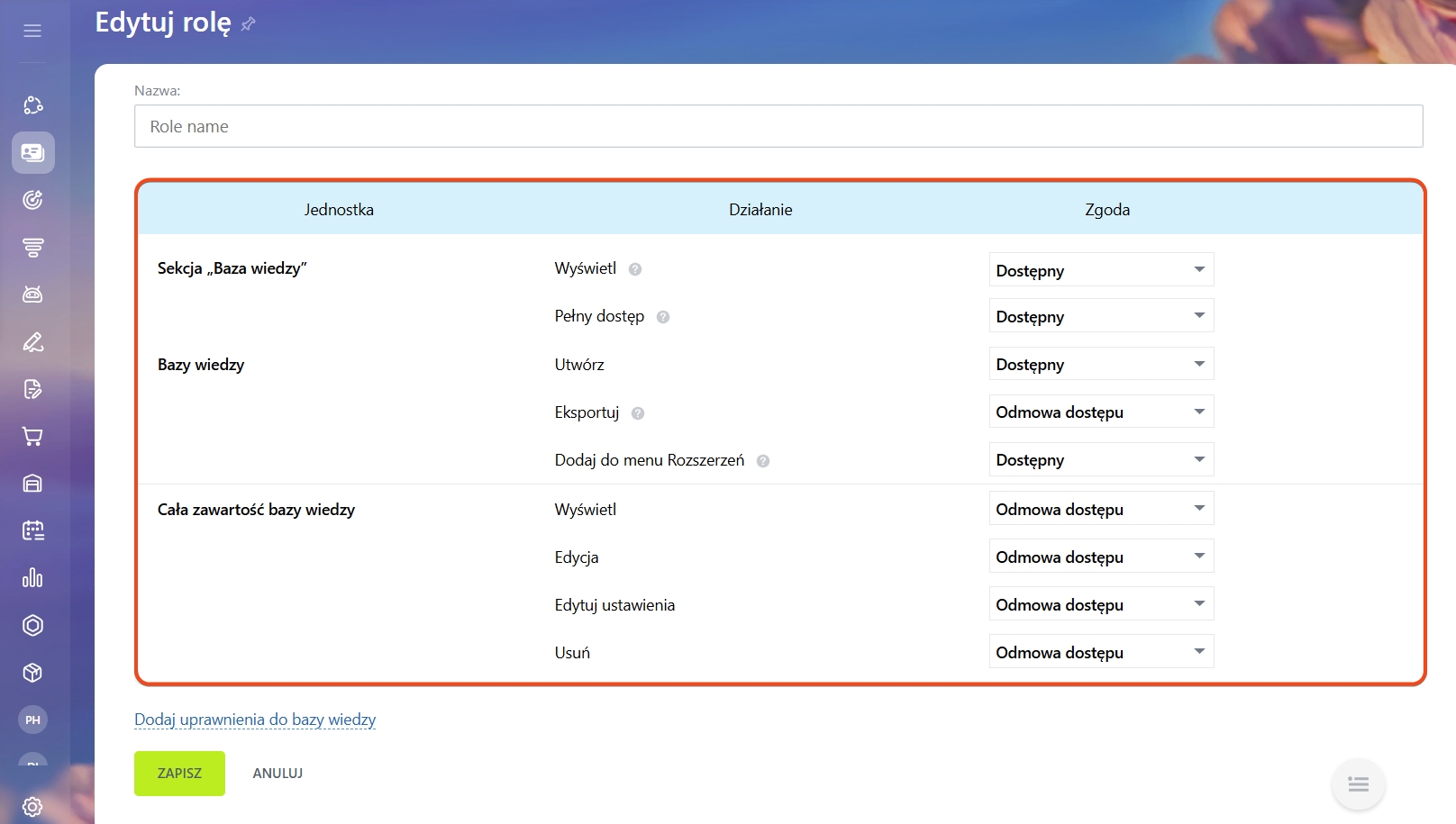Open the Utwórz permission dropdown
Screen dimensions: 1456x824
(x=1100, y=364)
